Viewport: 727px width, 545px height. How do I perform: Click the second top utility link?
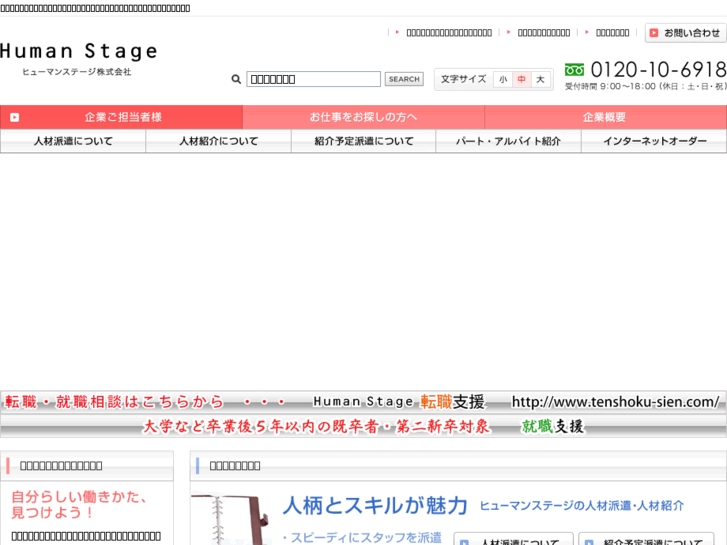pyautogui.click(x=544, y=33)
